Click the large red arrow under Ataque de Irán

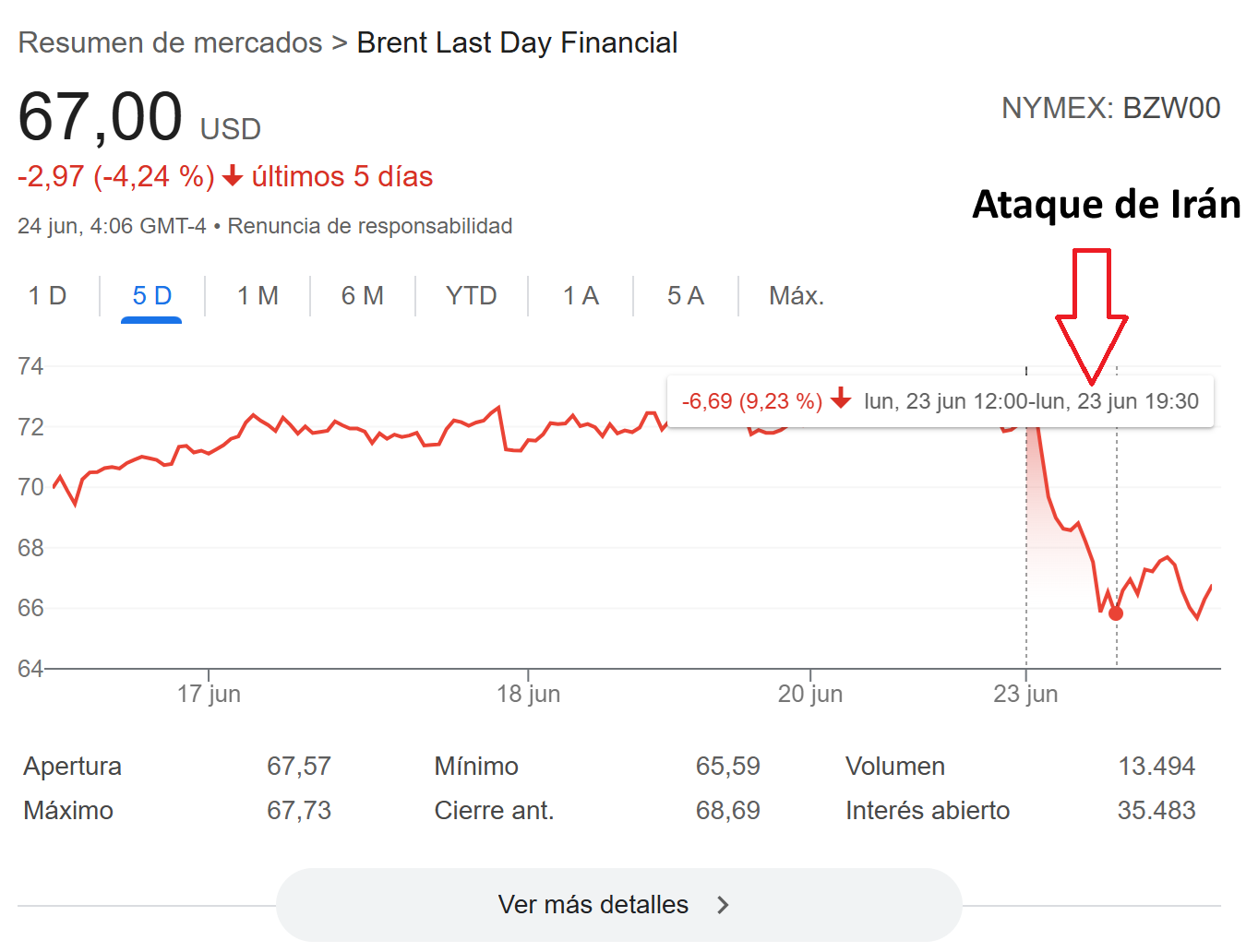click(1091, 314)
